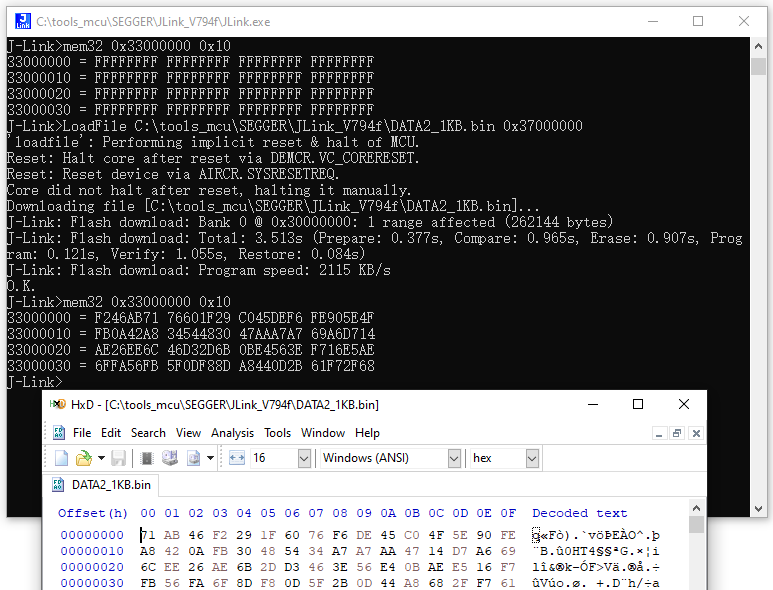Open the Search menu in HxD
This screenshot has width=773, height=590.
tap(148, 433)
